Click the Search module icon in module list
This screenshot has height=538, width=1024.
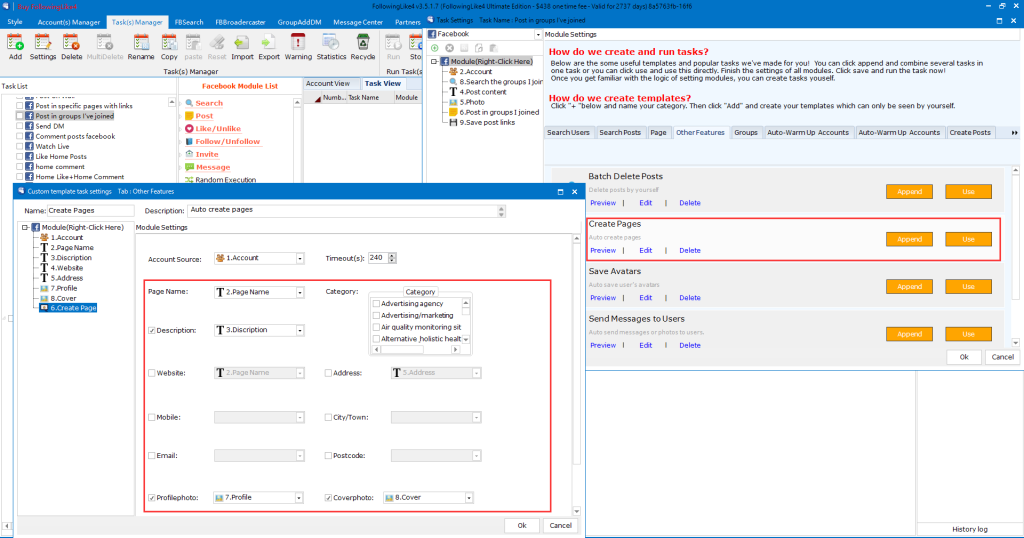(x=189, y=103)
